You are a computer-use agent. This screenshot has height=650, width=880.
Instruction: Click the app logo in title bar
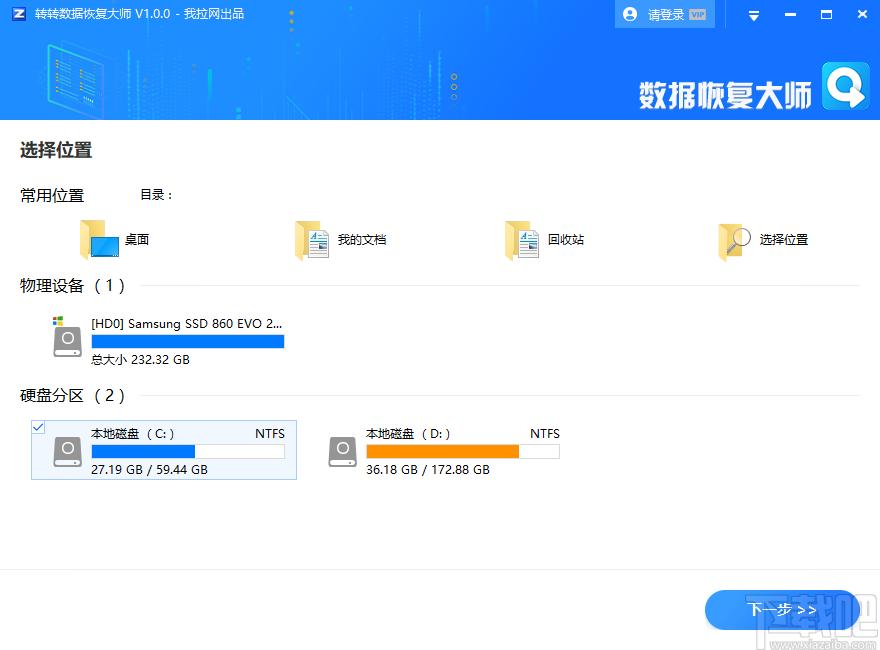coord(19,13)
